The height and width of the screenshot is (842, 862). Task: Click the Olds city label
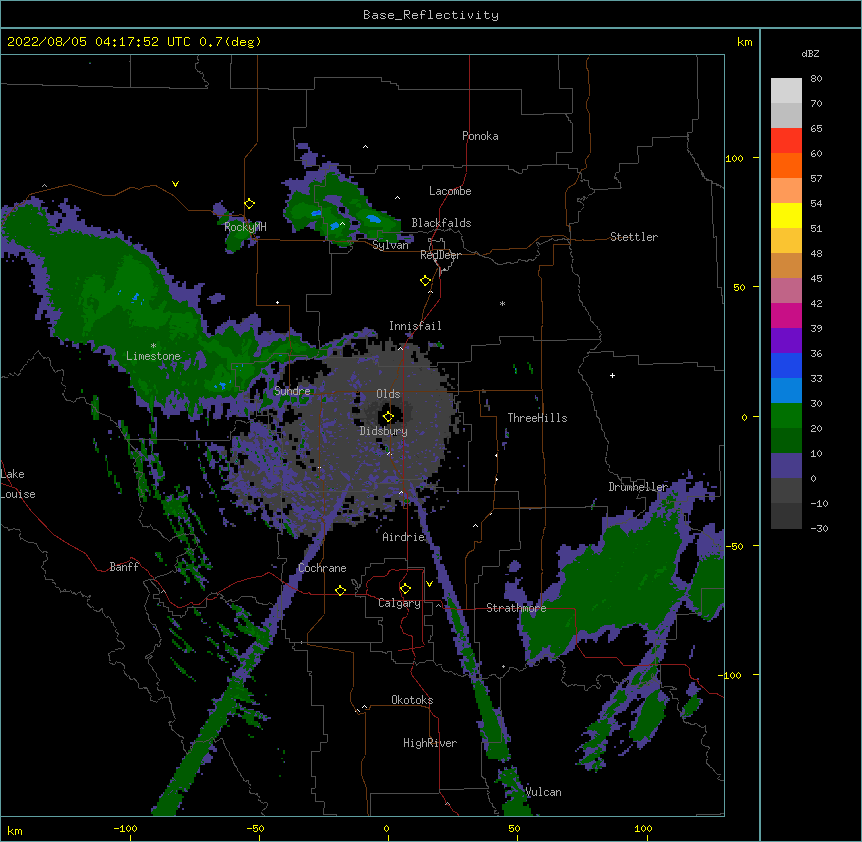point(388,394)
